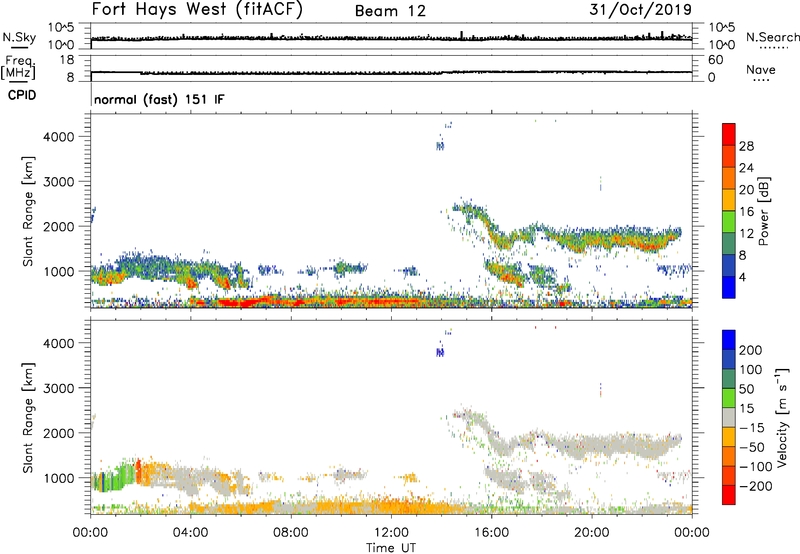Select the 'normal (fast) 151 IF' mode text
The image size is (800, 554).
159,99
